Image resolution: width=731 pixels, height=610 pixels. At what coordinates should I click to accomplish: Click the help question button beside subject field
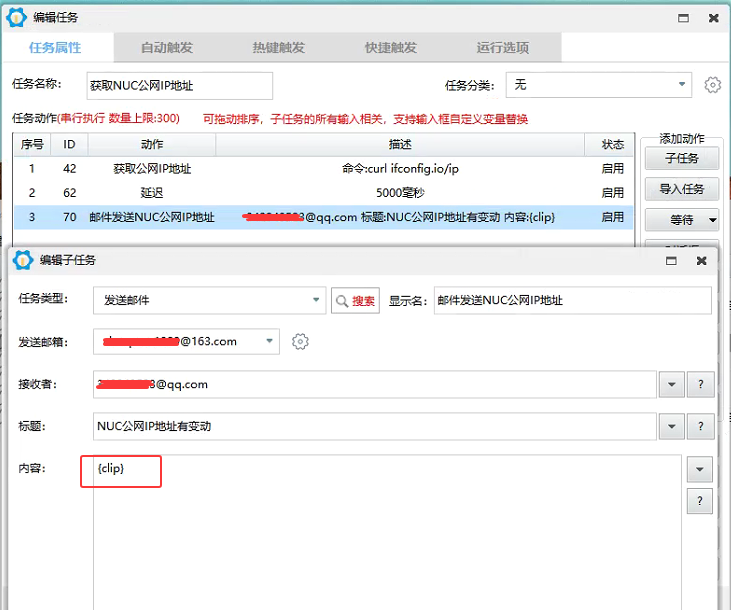(x=700, y=426)
